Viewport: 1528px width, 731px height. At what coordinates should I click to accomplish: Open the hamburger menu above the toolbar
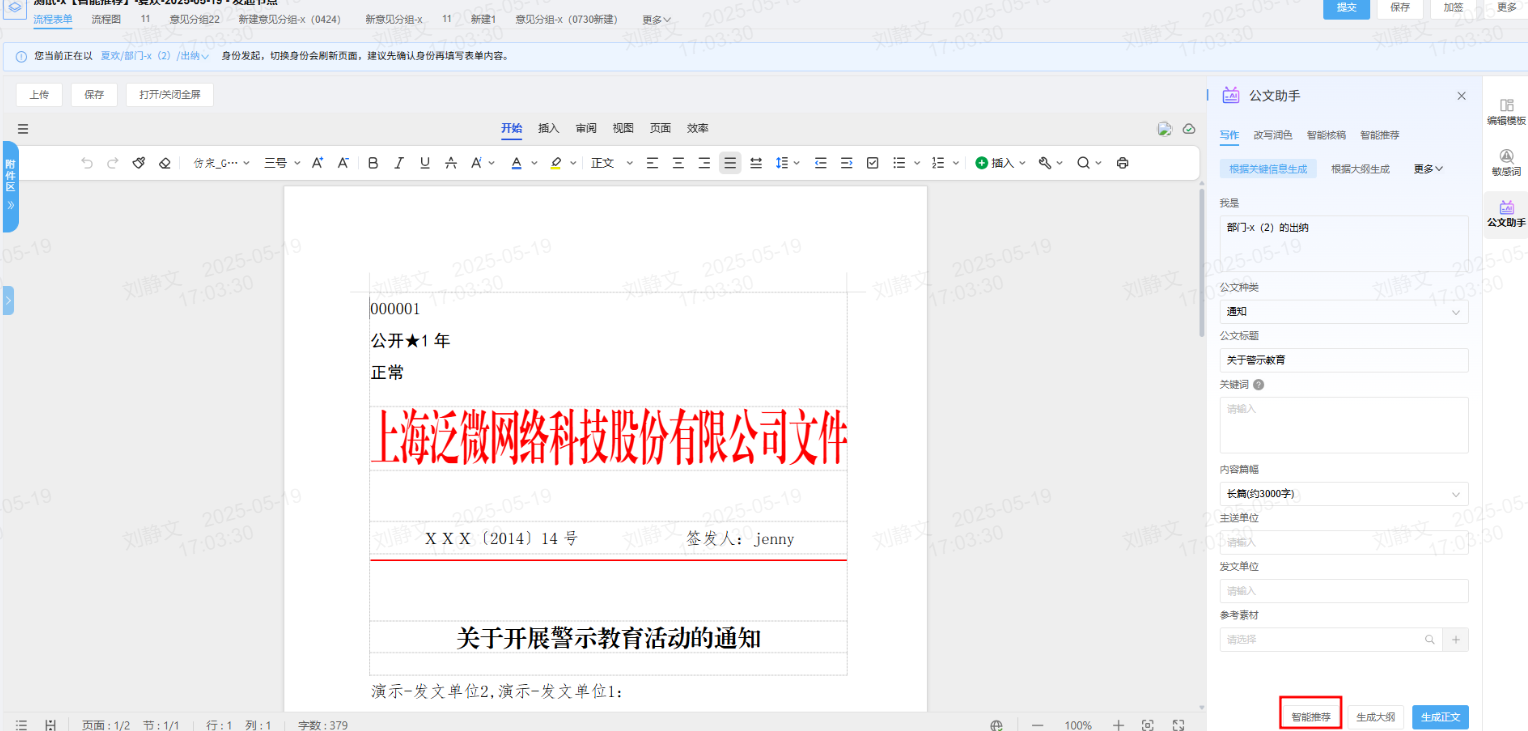(23, 129)
